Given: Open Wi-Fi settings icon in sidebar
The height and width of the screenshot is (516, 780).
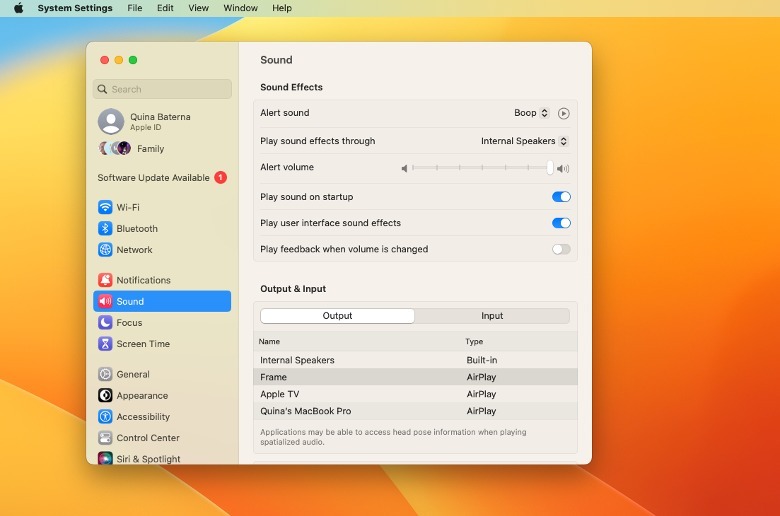Looking at the screenshot, I should 105,207.
